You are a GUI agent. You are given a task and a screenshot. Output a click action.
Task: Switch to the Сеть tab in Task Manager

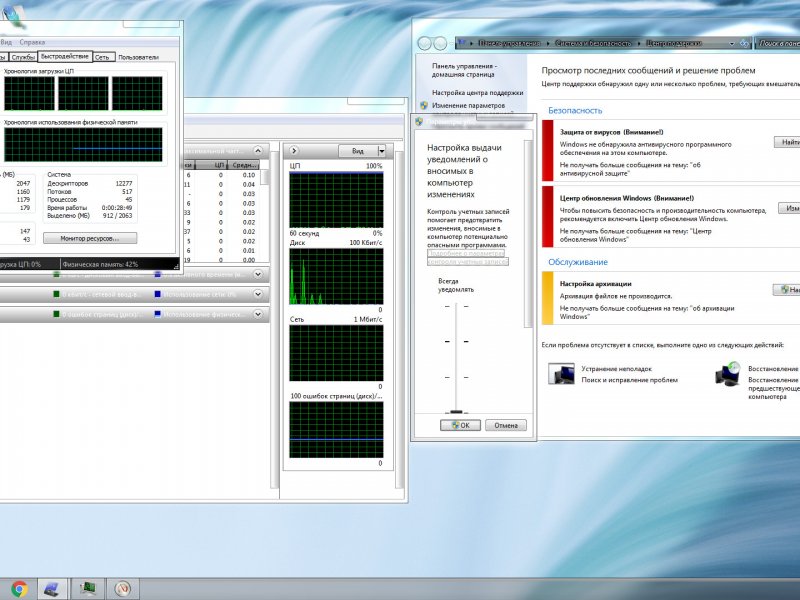[x=102, y=57]
